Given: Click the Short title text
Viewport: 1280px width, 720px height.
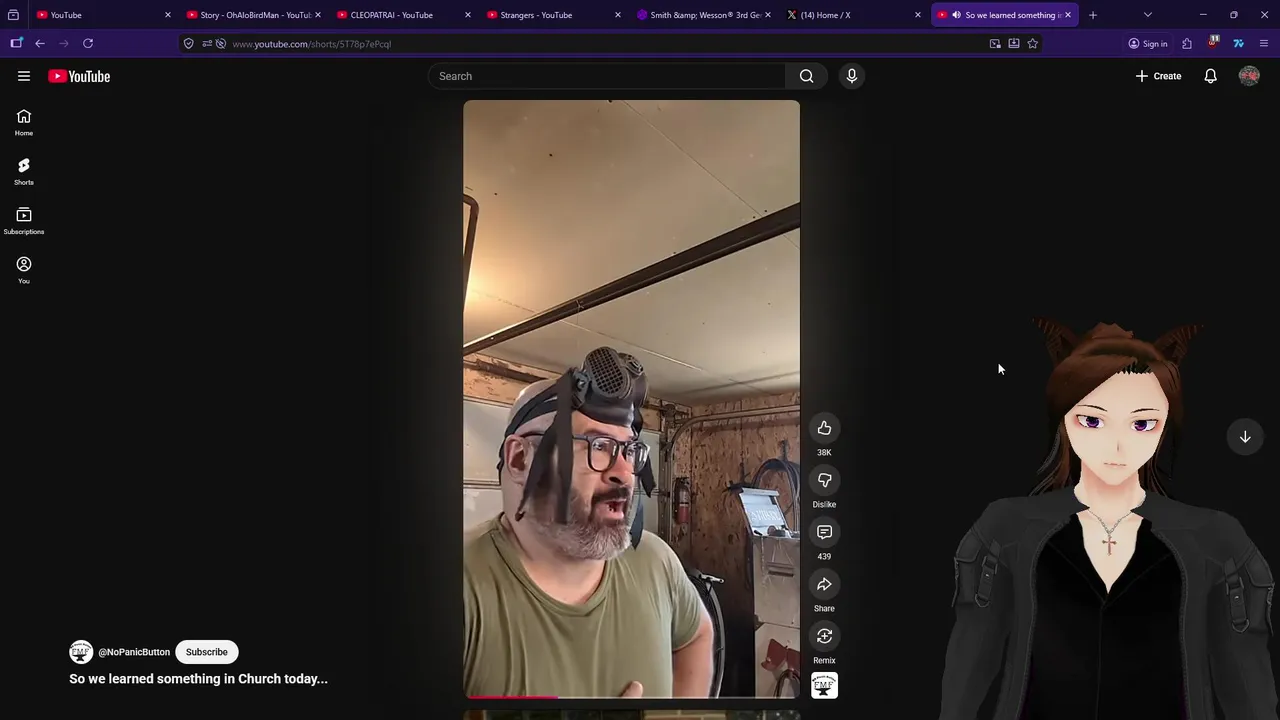Looking at the screenshot, I should (x=198, y=679).
